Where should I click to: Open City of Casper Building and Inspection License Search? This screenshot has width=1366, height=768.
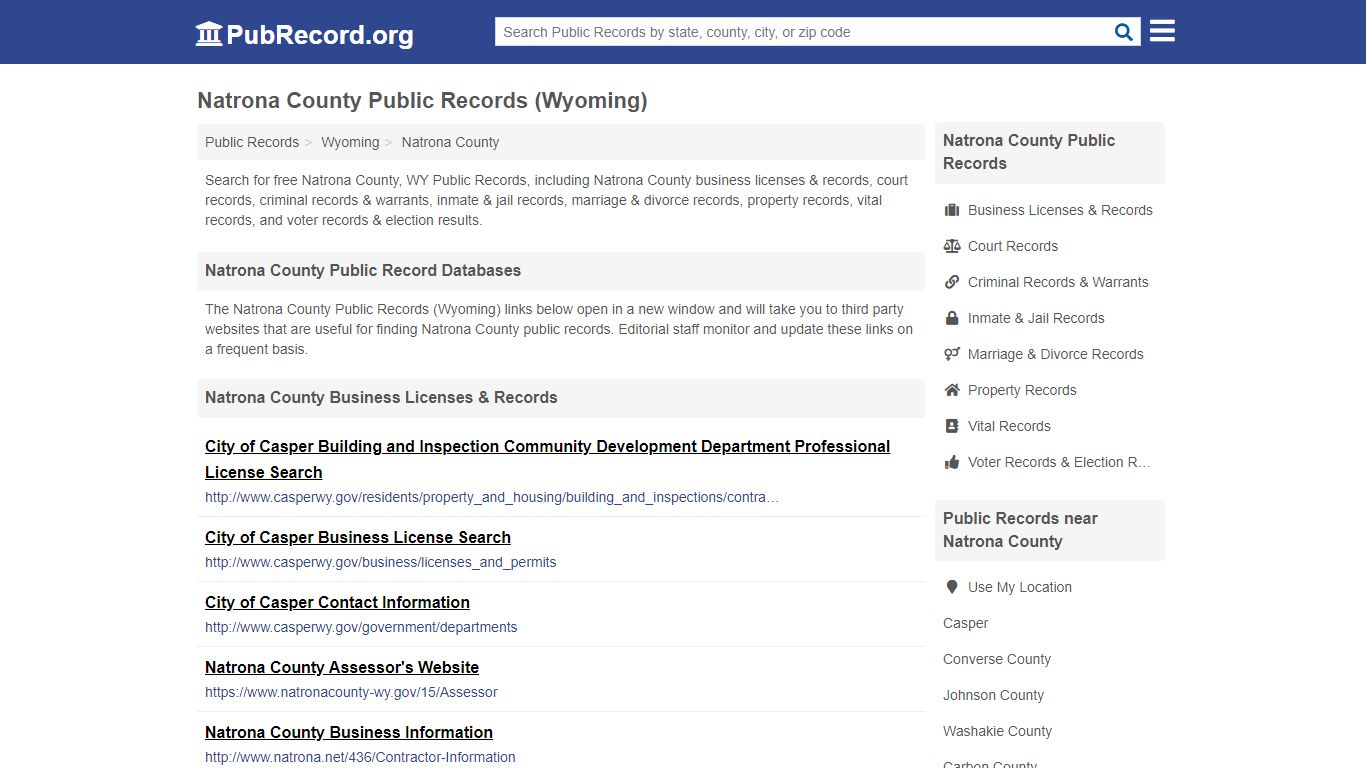coord(547,459)
